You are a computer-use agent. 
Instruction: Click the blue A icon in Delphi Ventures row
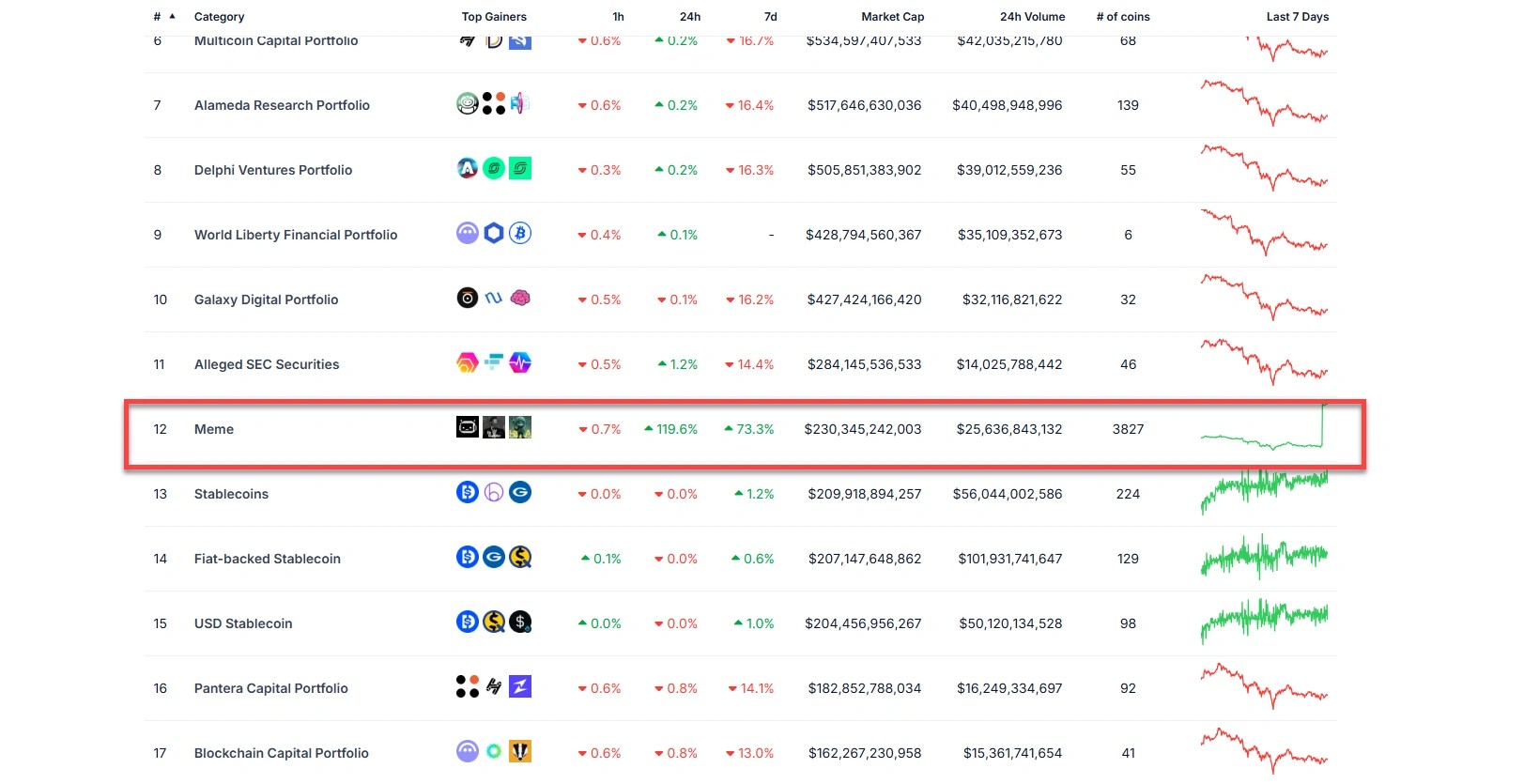click(468, 169)
